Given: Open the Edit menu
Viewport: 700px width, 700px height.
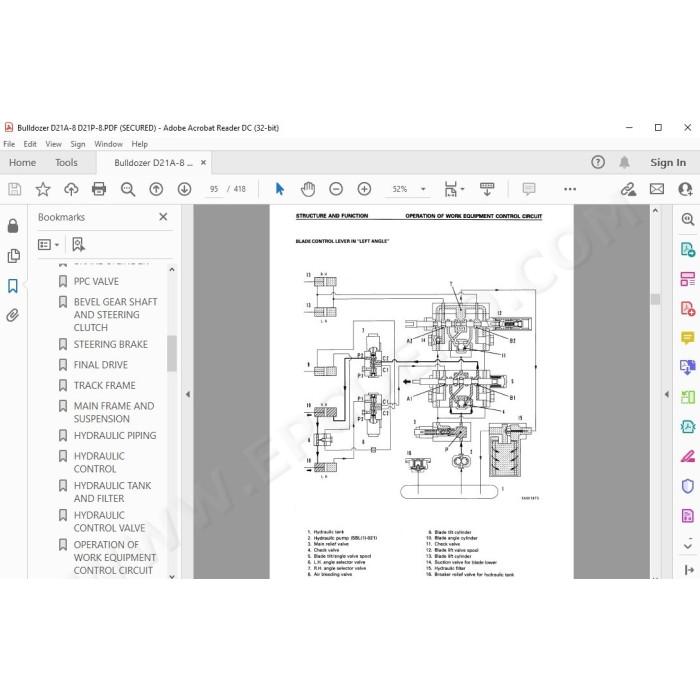Looking at the screenshot, I should click(30, 144).
